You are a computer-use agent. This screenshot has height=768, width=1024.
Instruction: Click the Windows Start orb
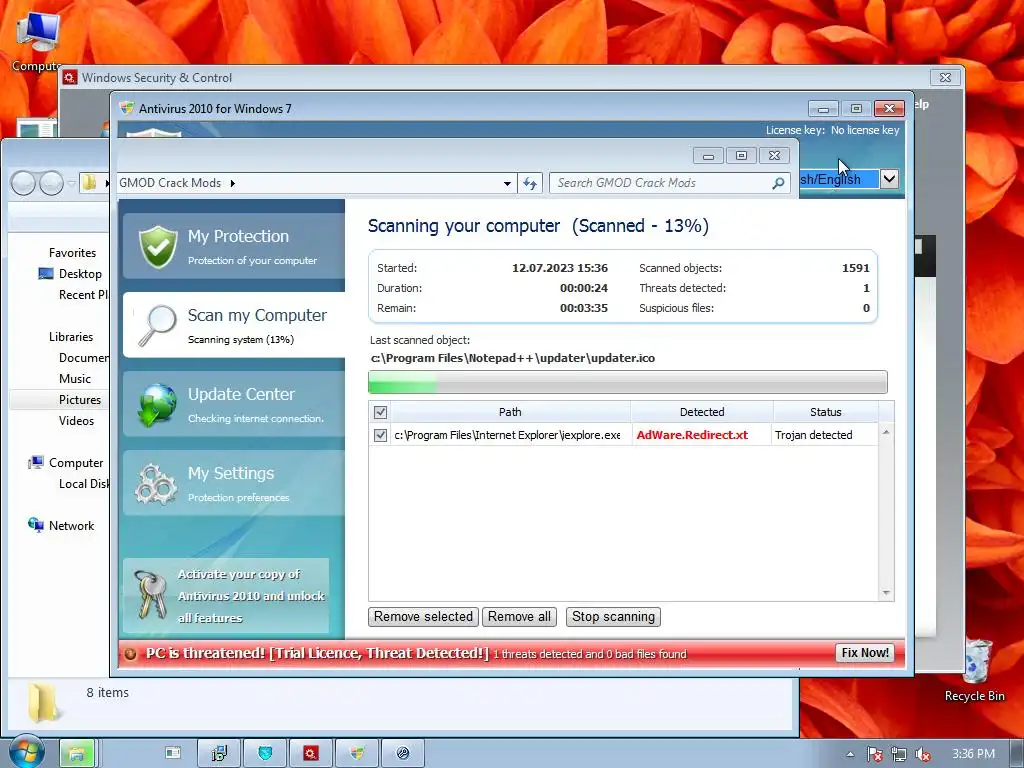(25, 752)
